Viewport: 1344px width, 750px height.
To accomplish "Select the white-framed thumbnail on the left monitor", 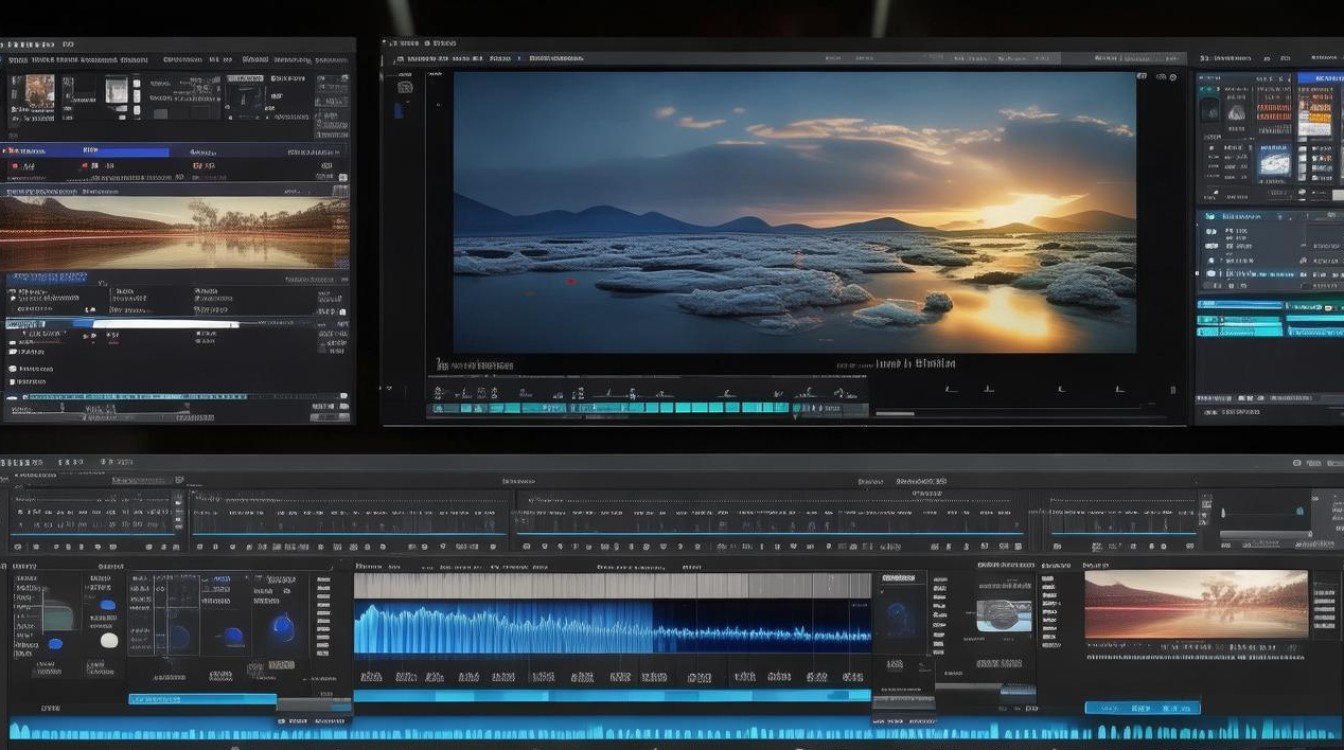I will 117,90.
